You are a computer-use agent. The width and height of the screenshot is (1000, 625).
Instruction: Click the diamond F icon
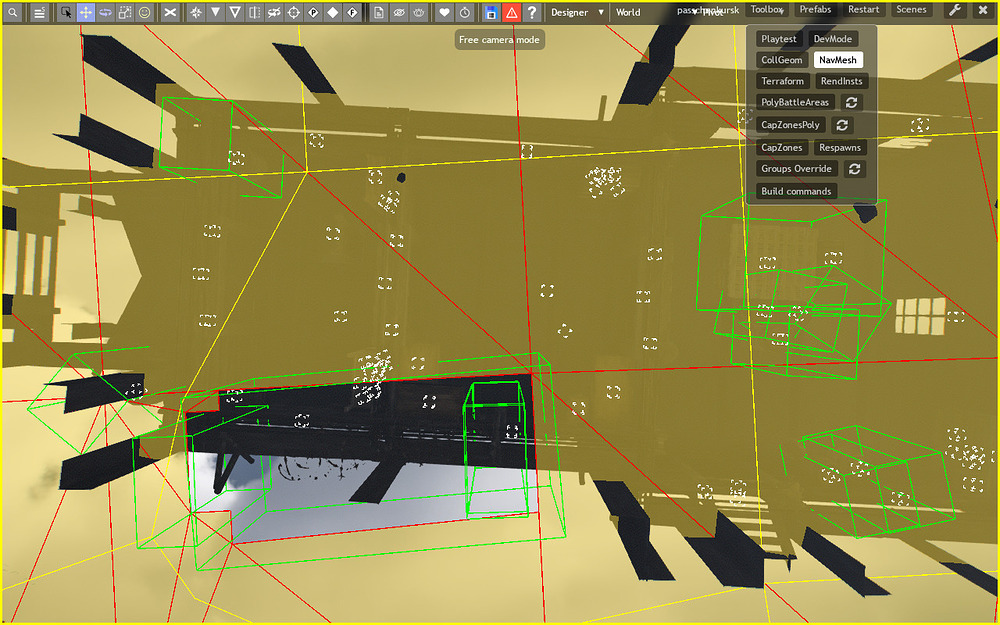pyautogui.click(x=353, y=12)
